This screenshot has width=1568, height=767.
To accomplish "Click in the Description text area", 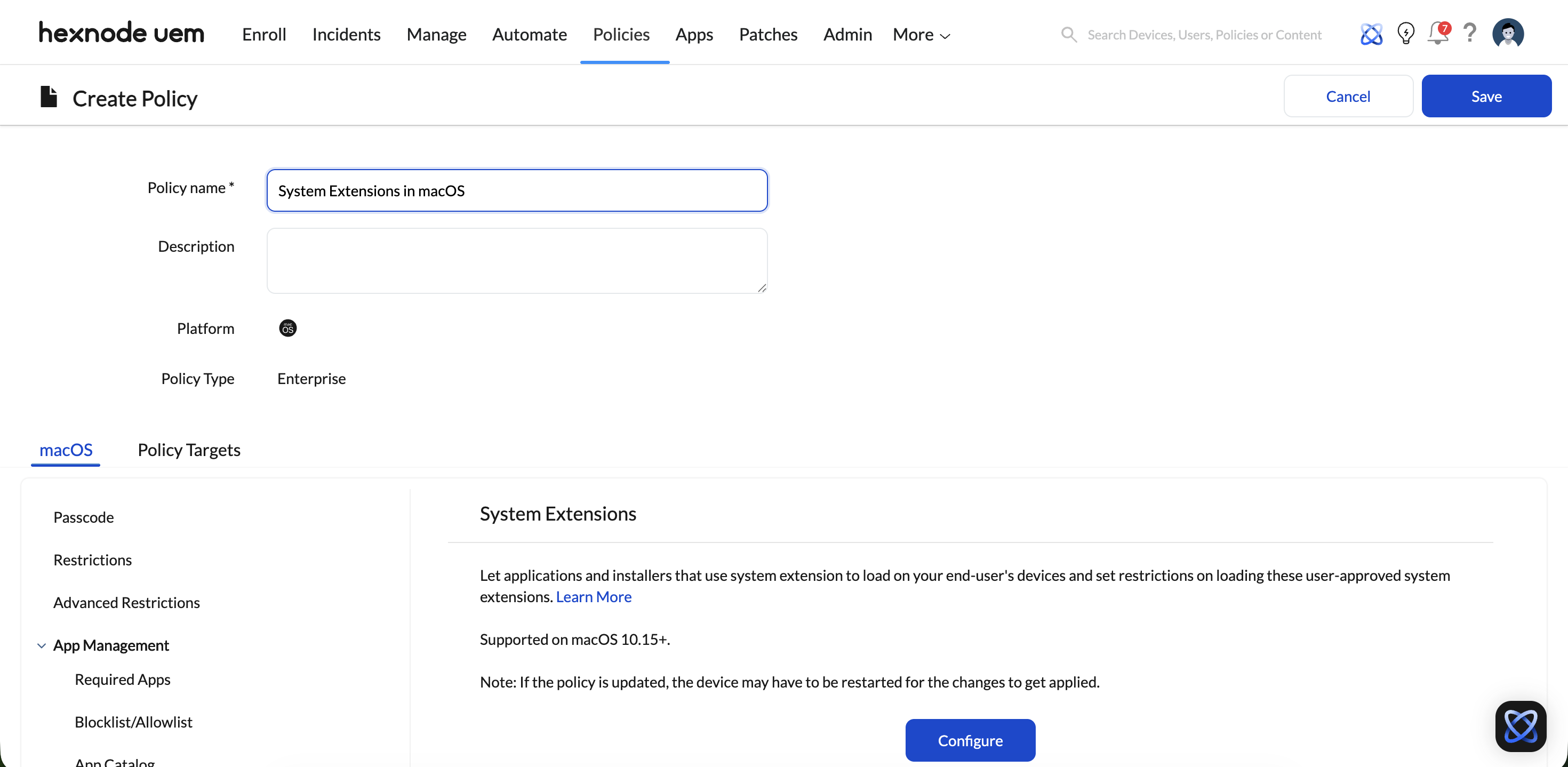I will coord(517,260).
